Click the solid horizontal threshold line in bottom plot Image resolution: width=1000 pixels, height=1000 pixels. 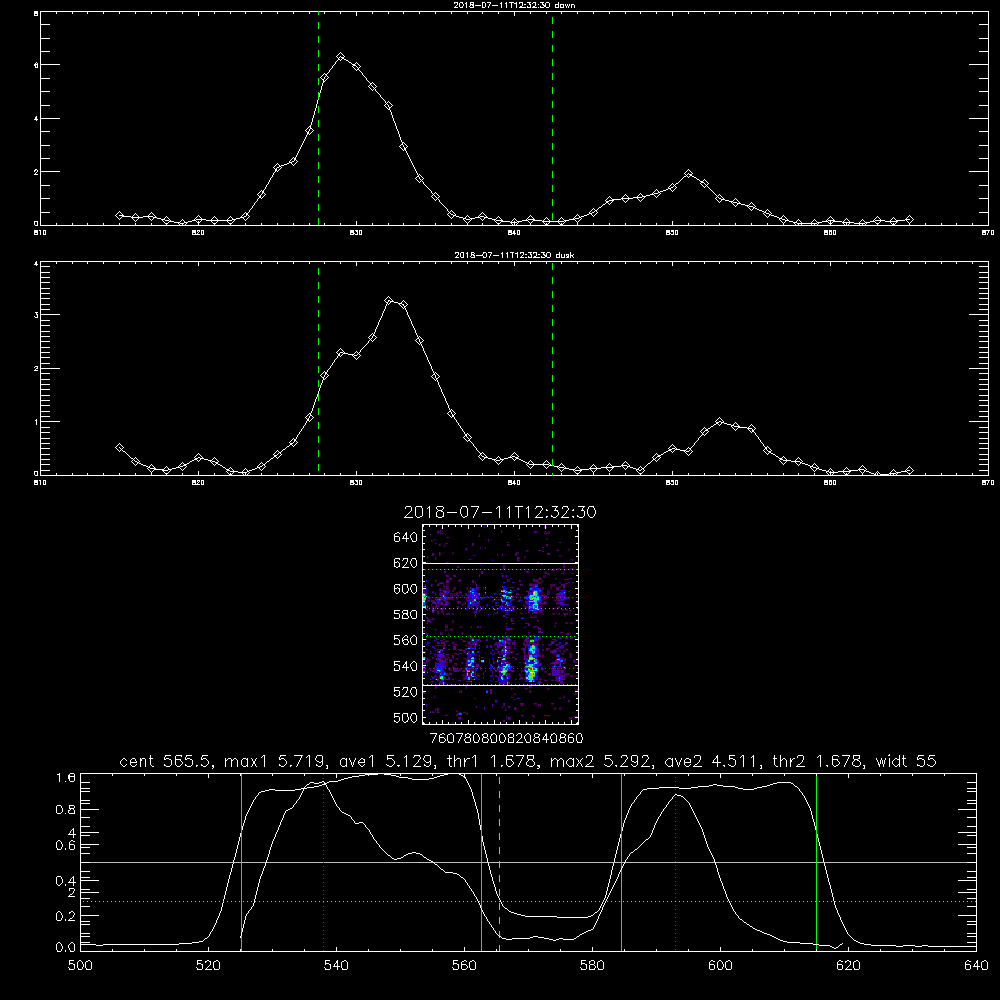(x=529, y=862)
